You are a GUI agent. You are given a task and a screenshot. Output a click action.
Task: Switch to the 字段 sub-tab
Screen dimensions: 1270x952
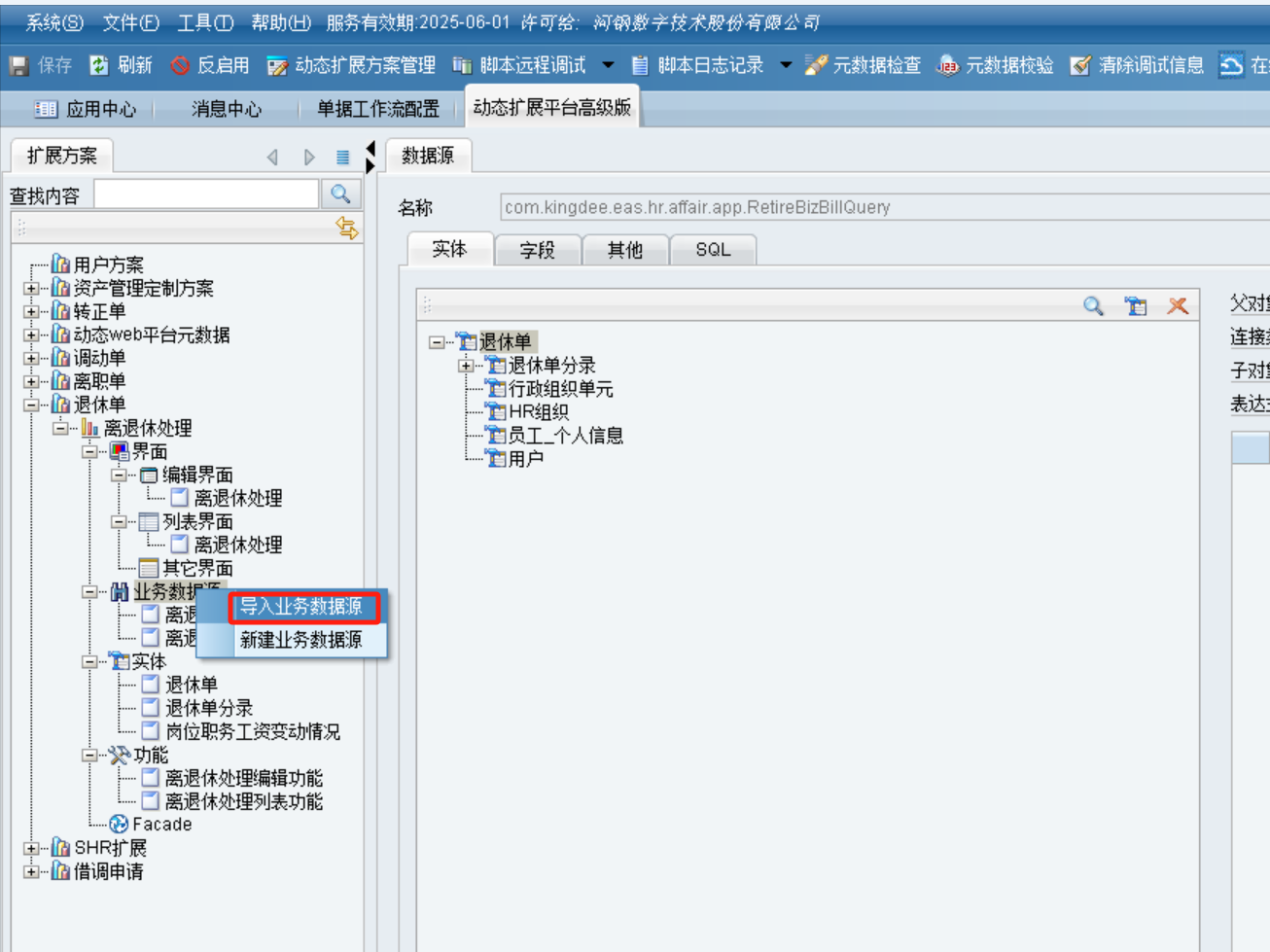pos(538,251)
